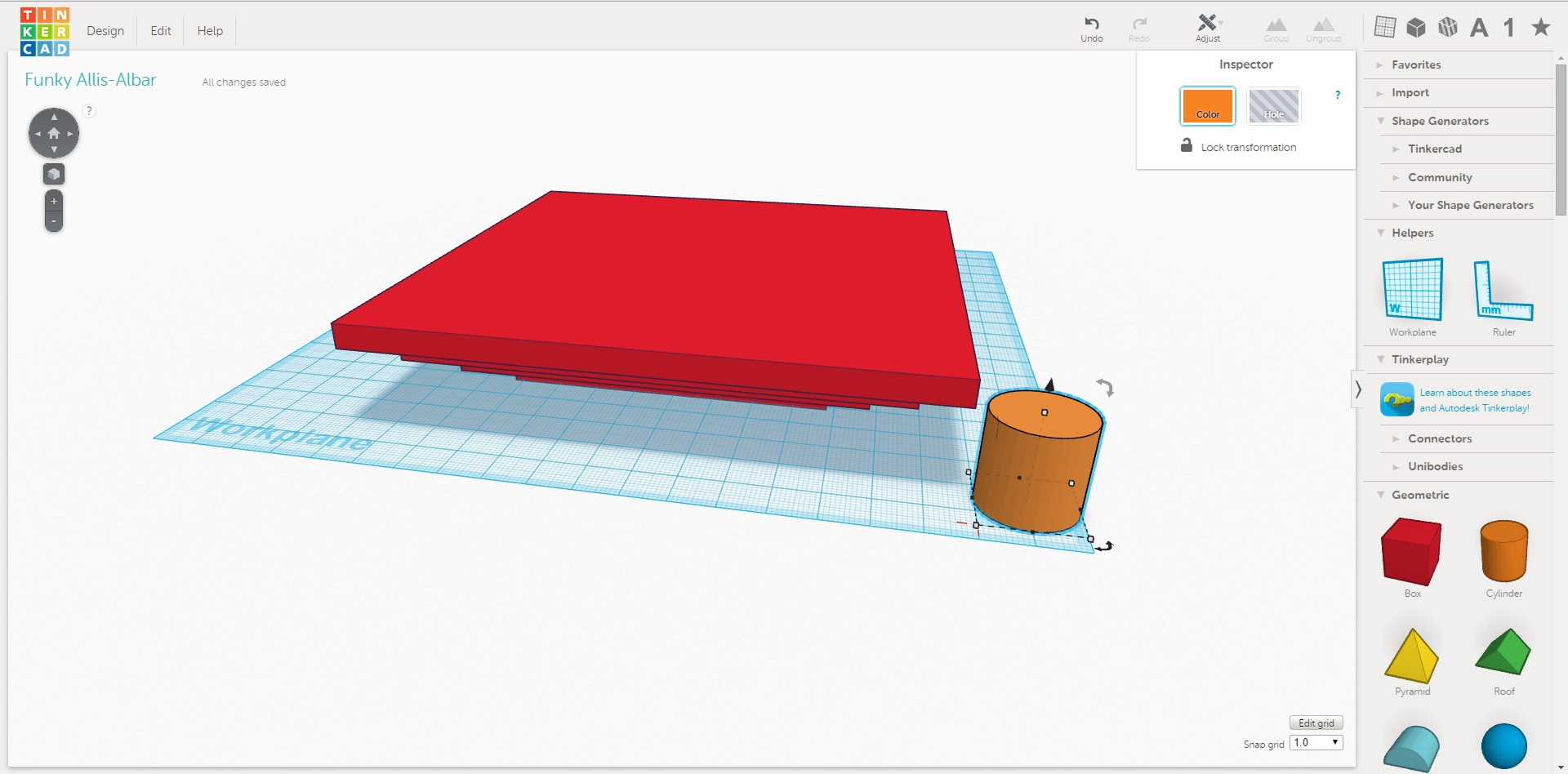Open the letters shapes icon A

click(1479, 28)
